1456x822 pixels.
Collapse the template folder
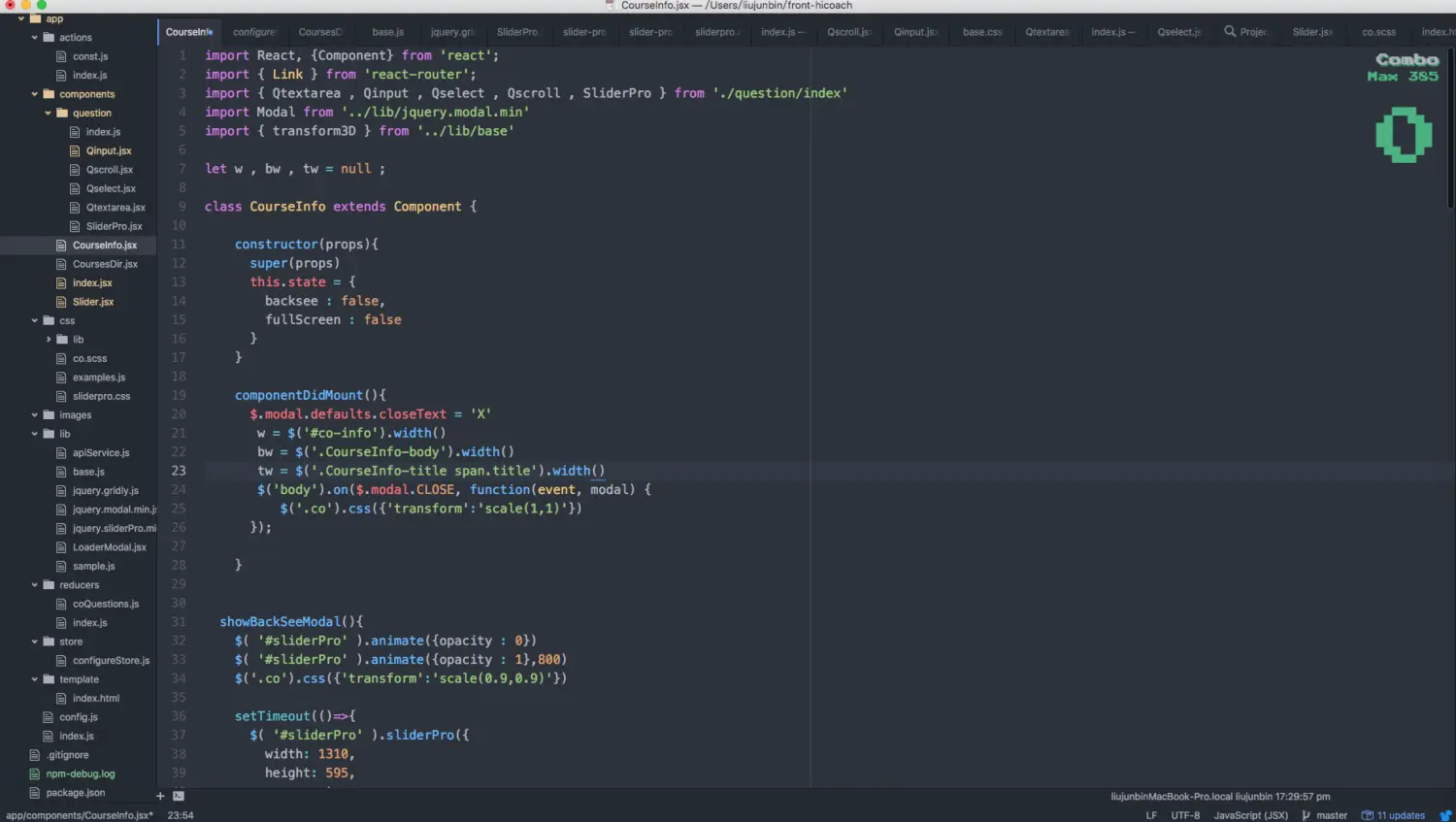pos(35,679)
